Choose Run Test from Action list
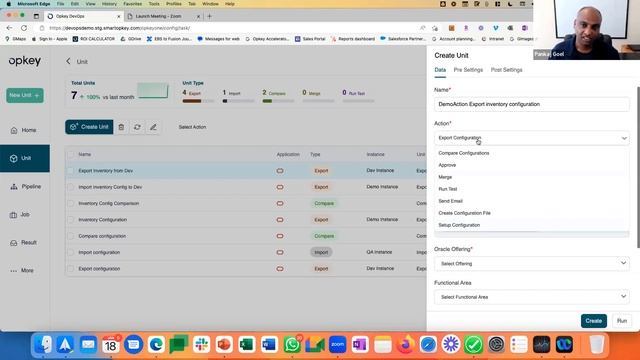640x360 pixels. [x=531, y=189]
